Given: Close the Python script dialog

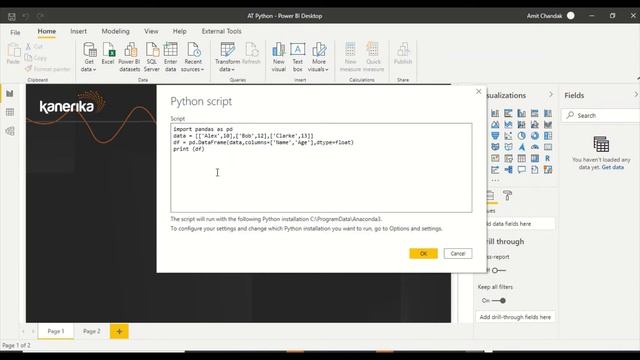Looking at the screenshot, I should (479, 91).
